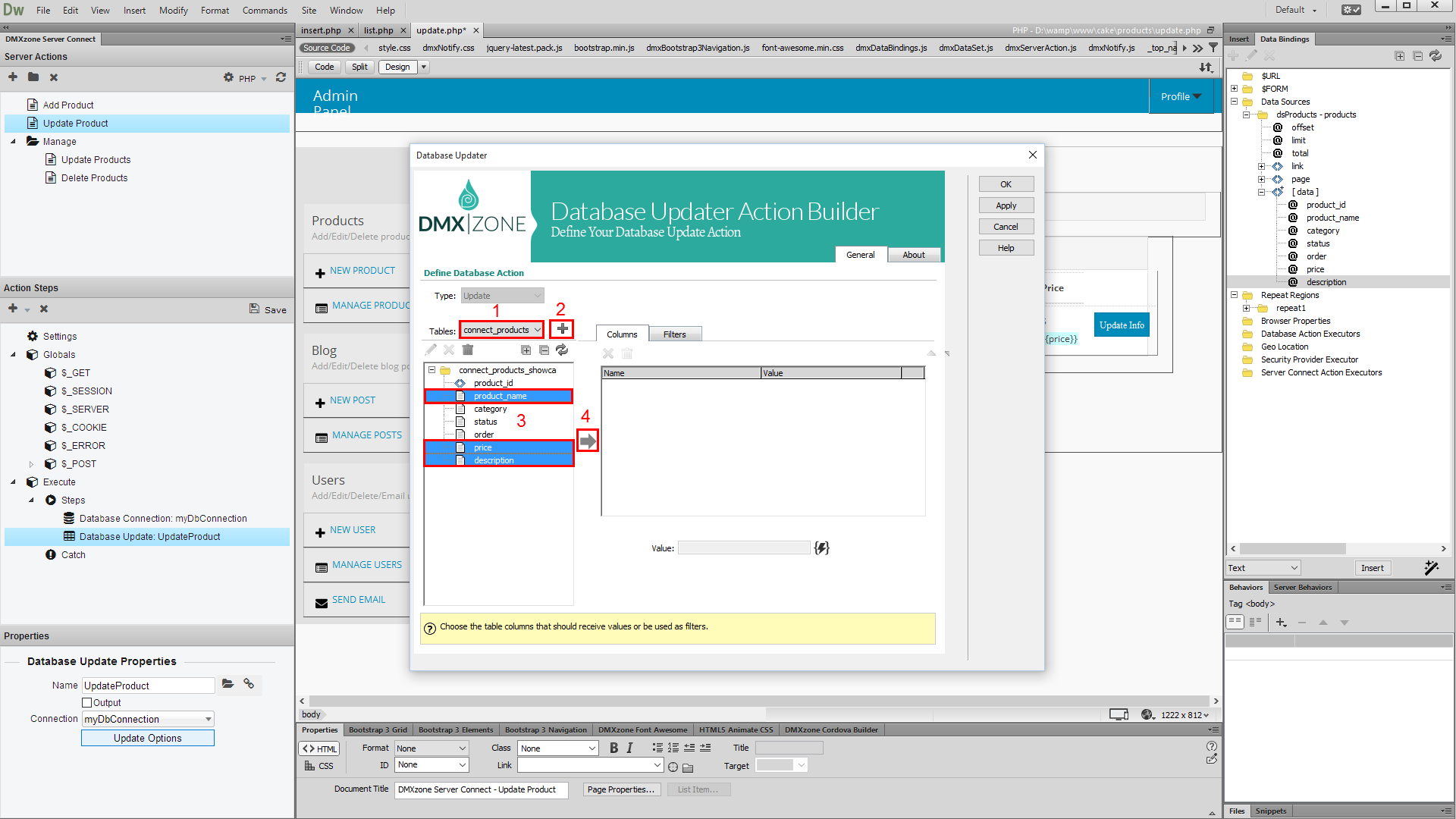Open the Modify menu
The image size is (1456, 819).
(x=173, y=10)
